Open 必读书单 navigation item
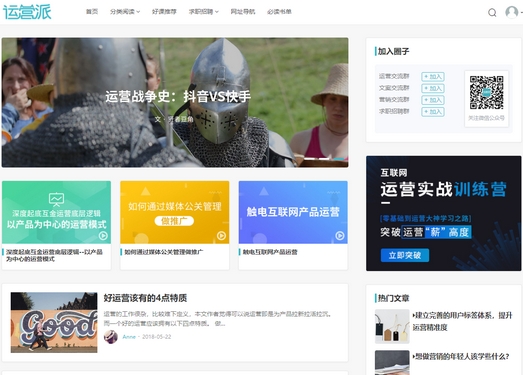The width and height of the screenshot is (523, 375). [x=279, y=12]
